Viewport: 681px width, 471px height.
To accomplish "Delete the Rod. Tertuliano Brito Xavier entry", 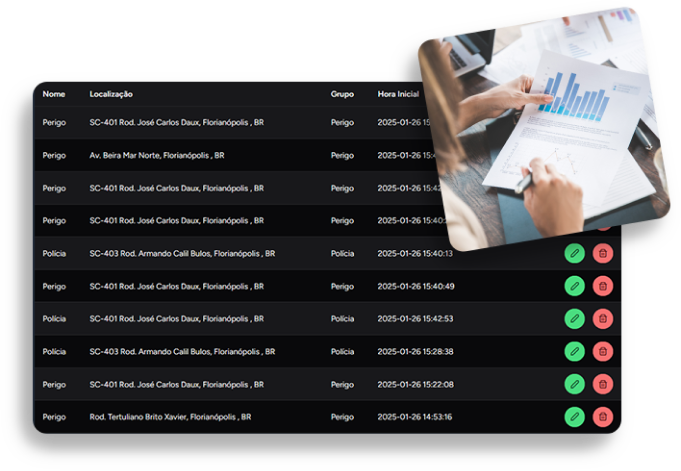I will (x=603, y=417).
